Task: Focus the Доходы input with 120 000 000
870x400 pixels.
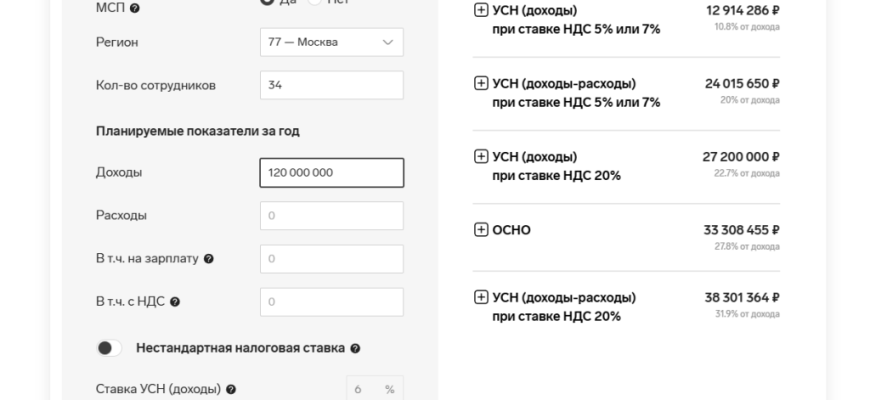Action: point(331,173)
